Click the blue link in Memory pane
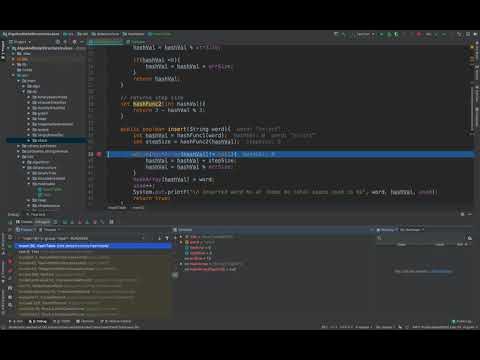 (x=442, y=271)
